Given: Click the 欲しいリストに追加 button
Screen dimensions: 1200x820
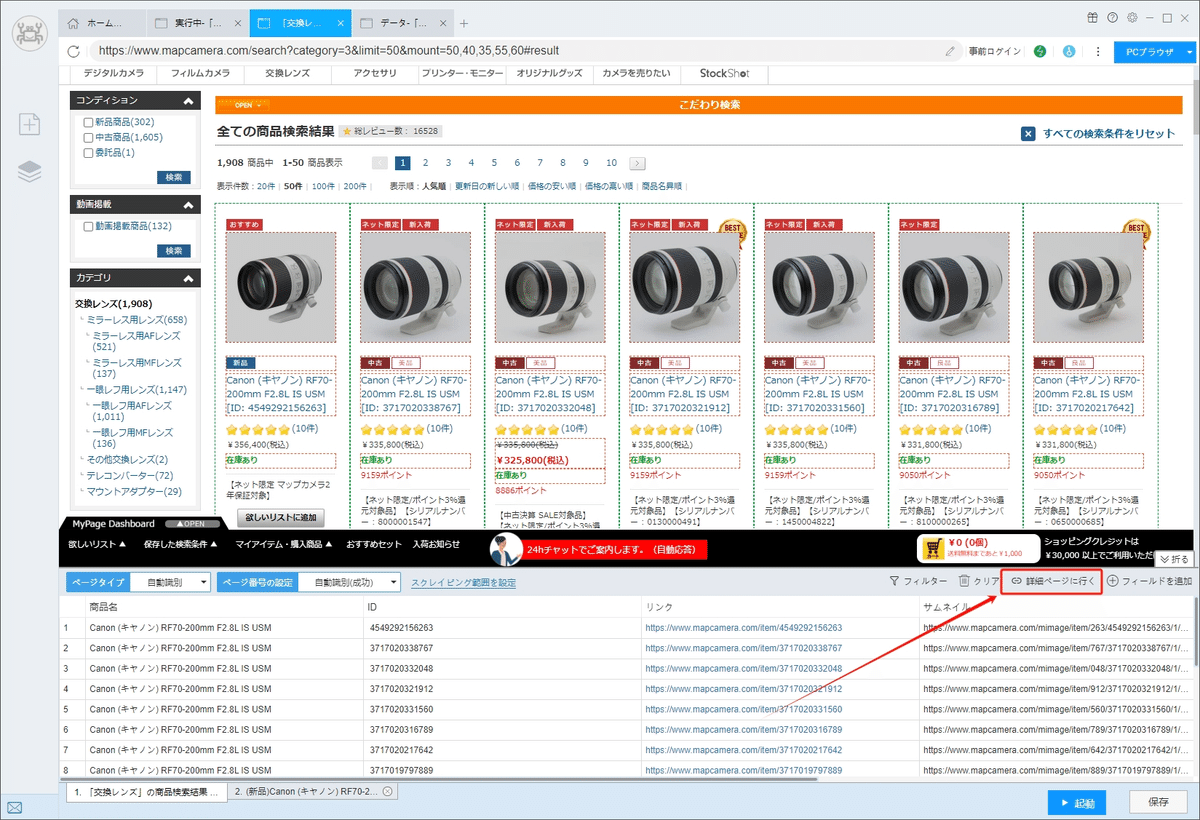Looking at the screenshot, I should click(281, 517).
